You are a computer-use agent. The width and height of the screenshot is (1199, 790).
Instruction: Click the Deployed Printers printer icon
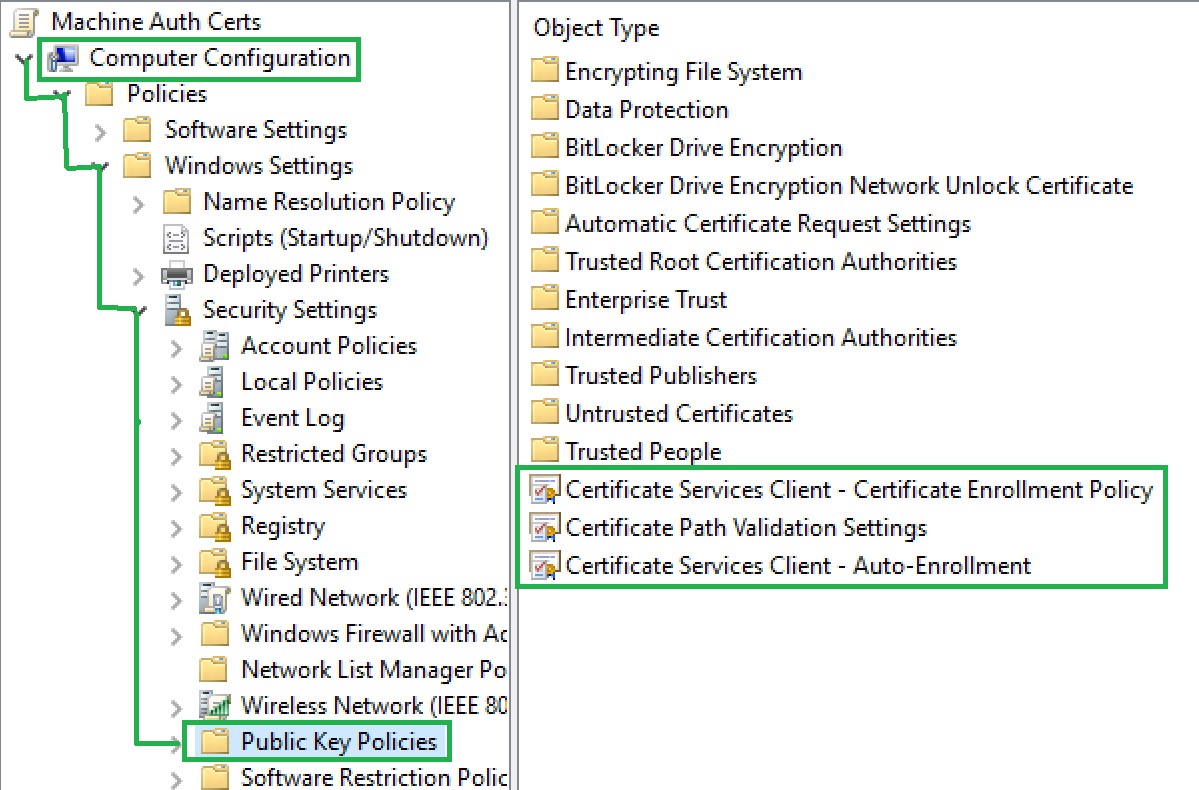177,274
